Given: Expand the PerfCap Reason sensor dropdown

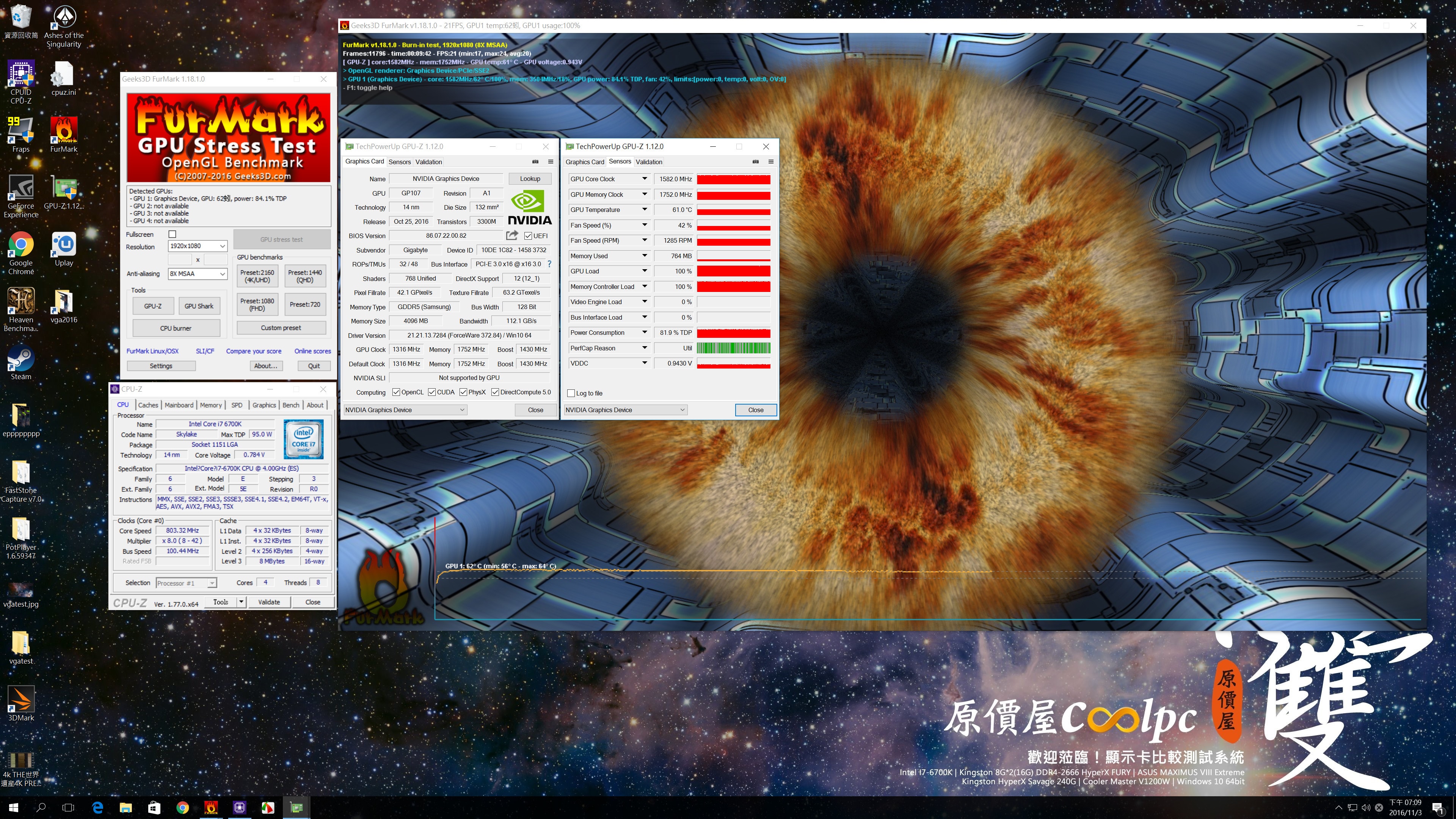Looking at the screenshot, I should pyautogui.click(x=644, y=348).
